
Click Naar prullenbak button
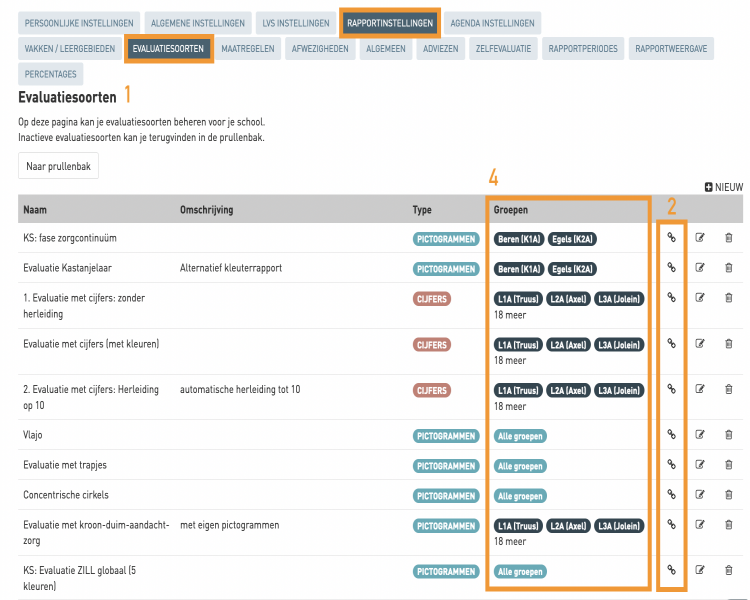tap(58, 166)
